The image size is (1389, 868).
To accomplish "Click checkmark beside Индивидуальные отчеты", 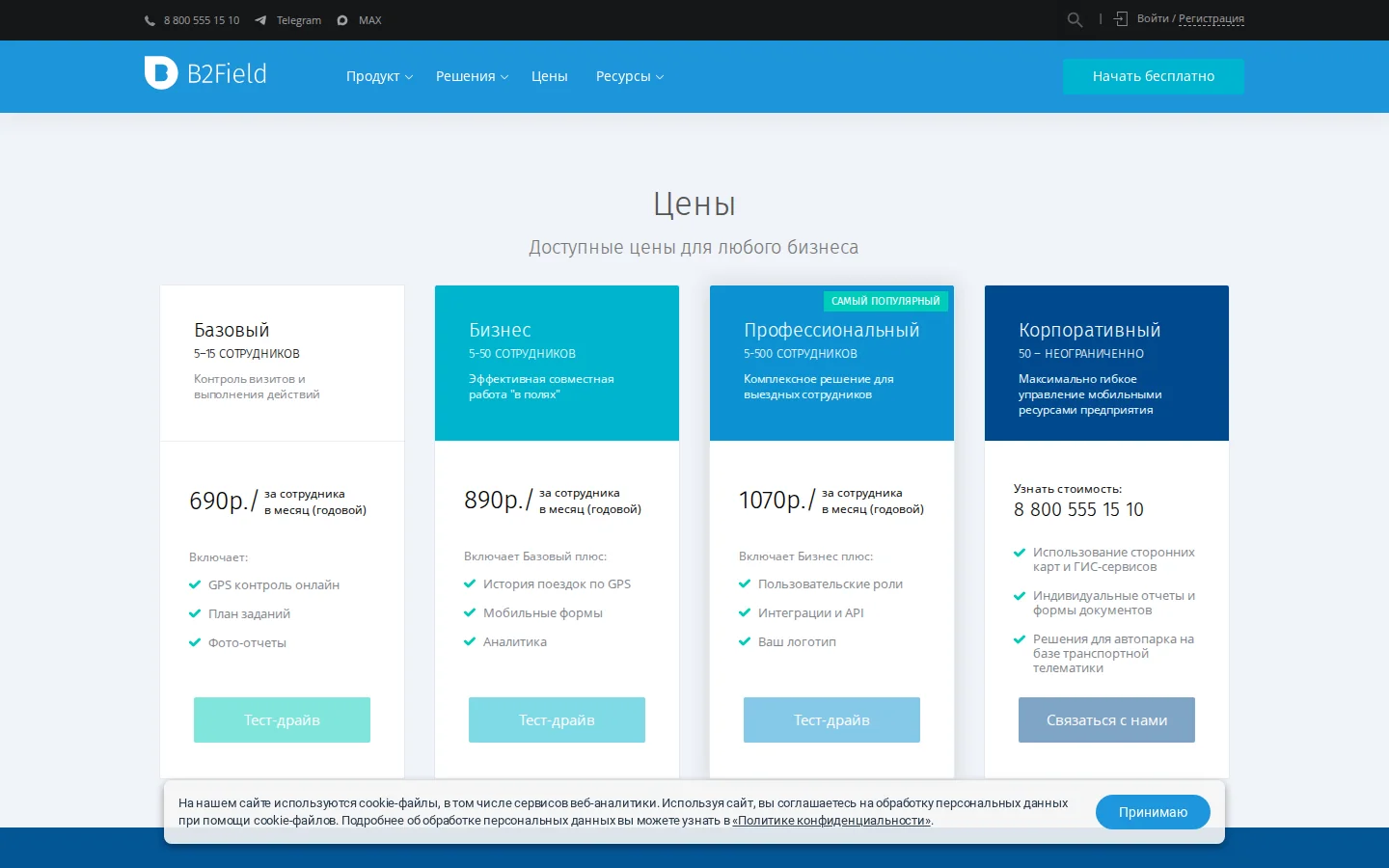I will click(1020, 596).
